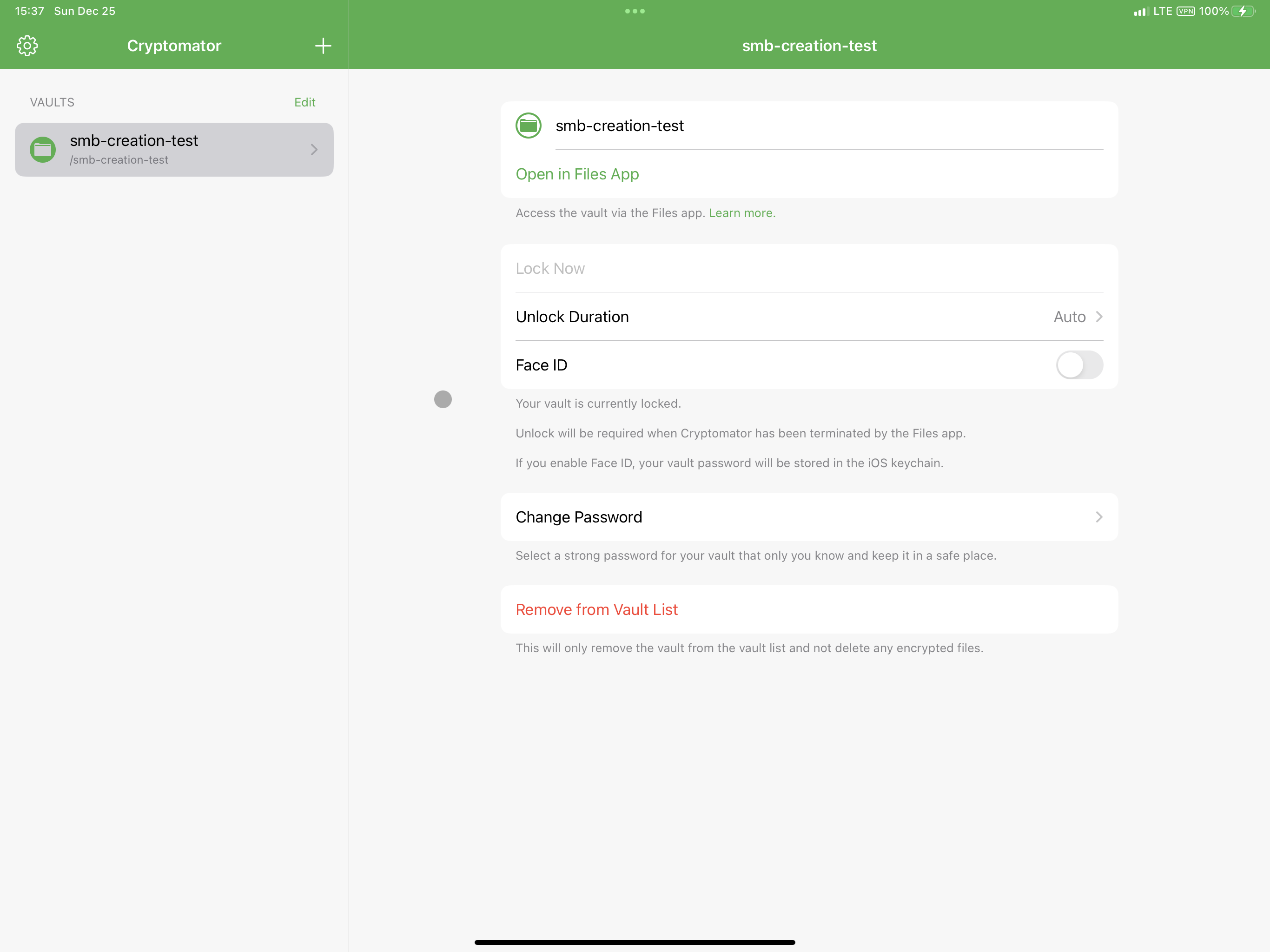Edit the vaults list
The height and width of the screenshot is (952, 1270).
pyautogui.click(x=304, y=102)
